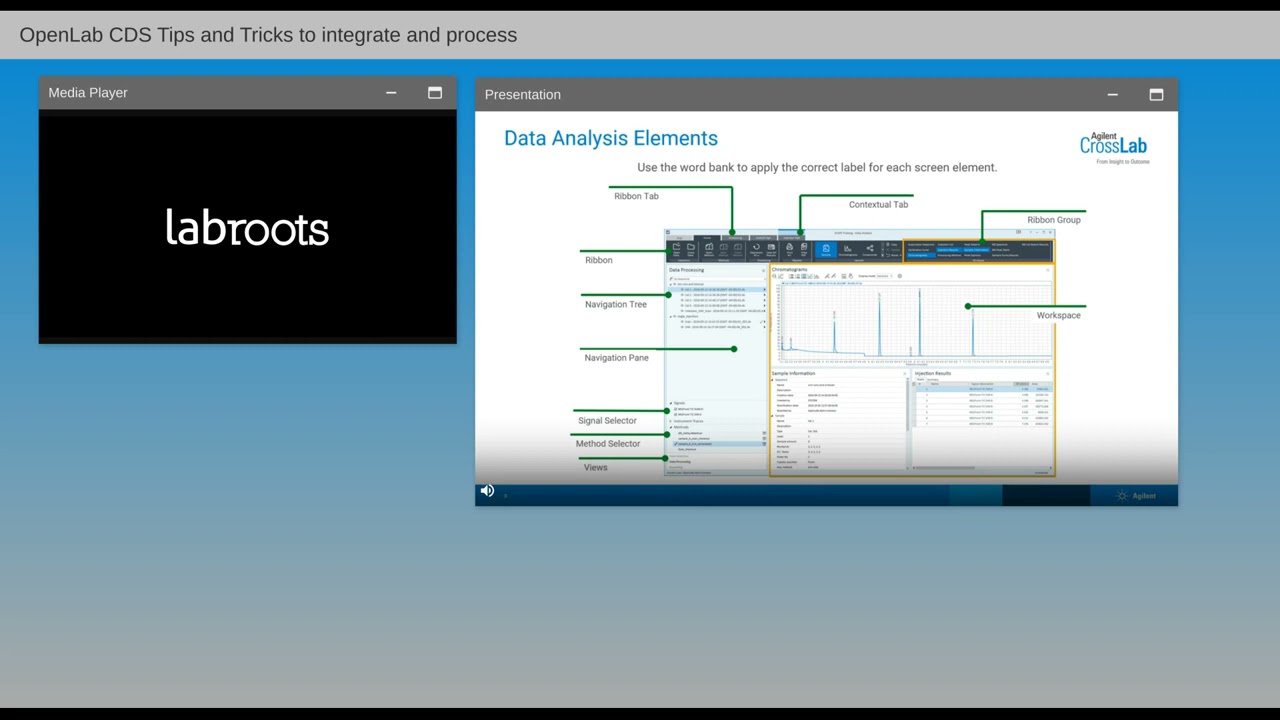Click the Contextual Tab label on slide
The image size is (1280, 720).
tap(878, 204)
